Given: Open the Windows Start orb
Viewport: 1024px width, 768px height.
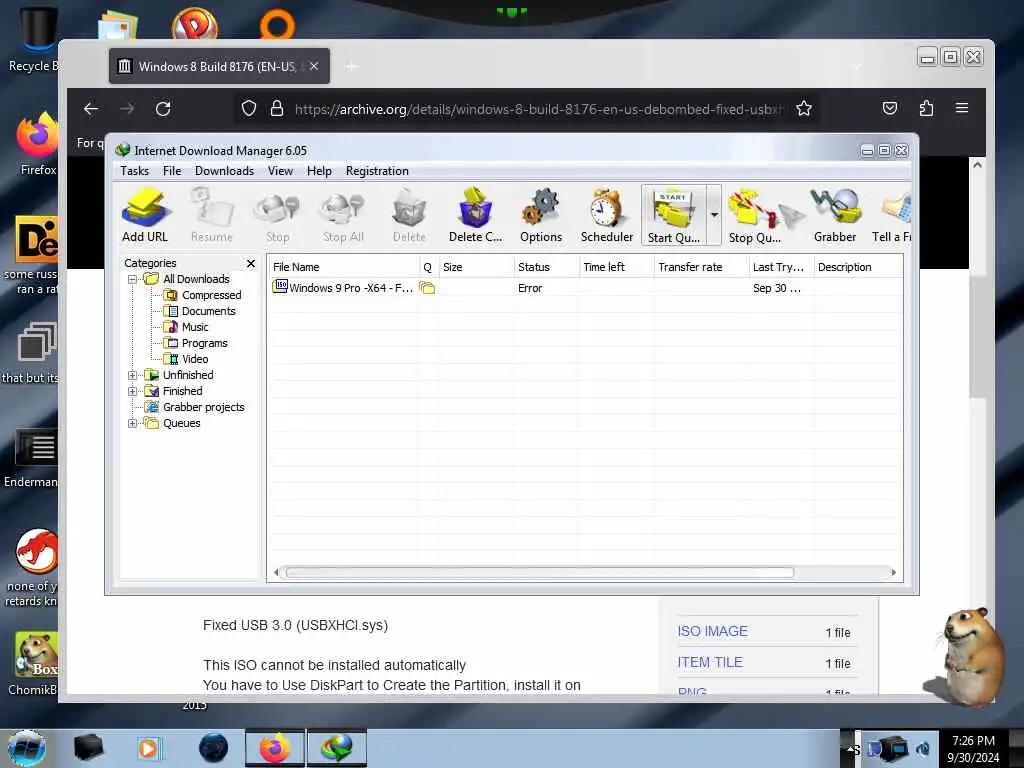Looking at the screenshot, I should pyautogui.click(x=26, y=748).
